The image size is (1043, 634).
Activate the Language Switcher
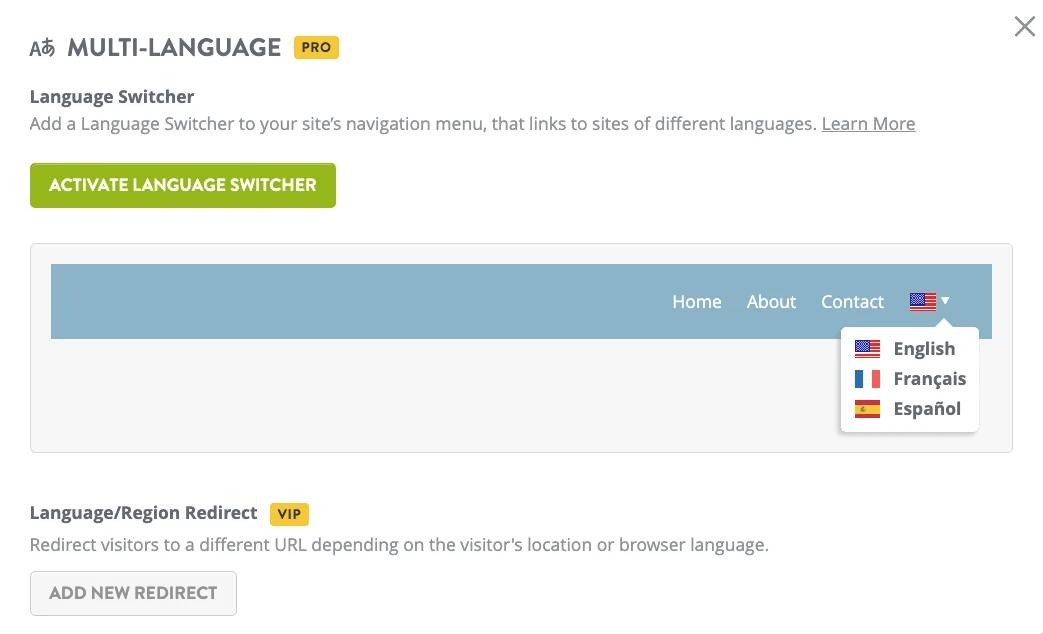point(183,185)
